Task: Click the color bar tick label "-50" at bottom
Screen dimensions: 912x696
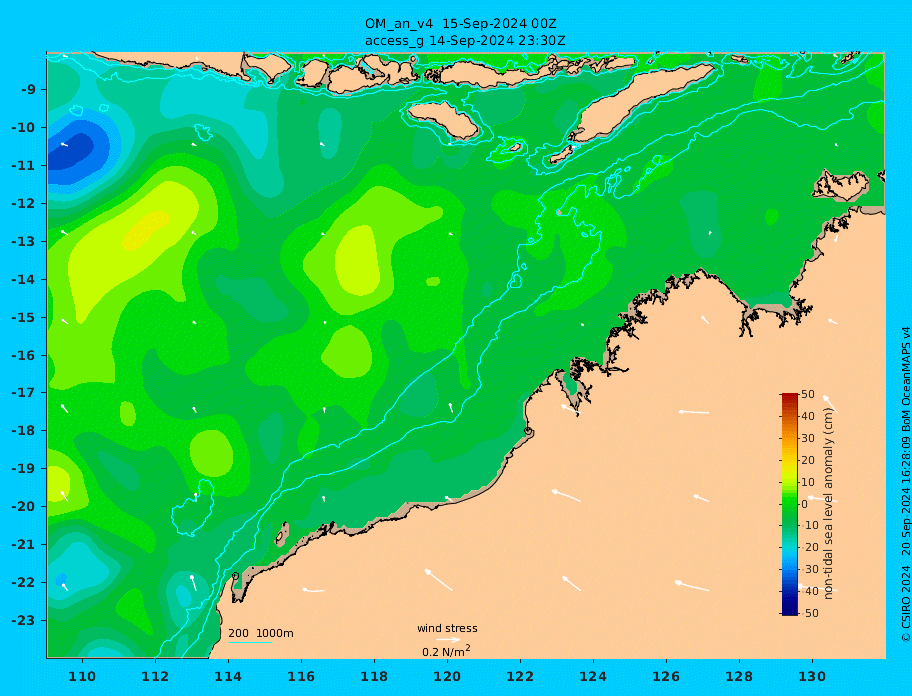Action: pyautogui.click(x=809, y=613)
